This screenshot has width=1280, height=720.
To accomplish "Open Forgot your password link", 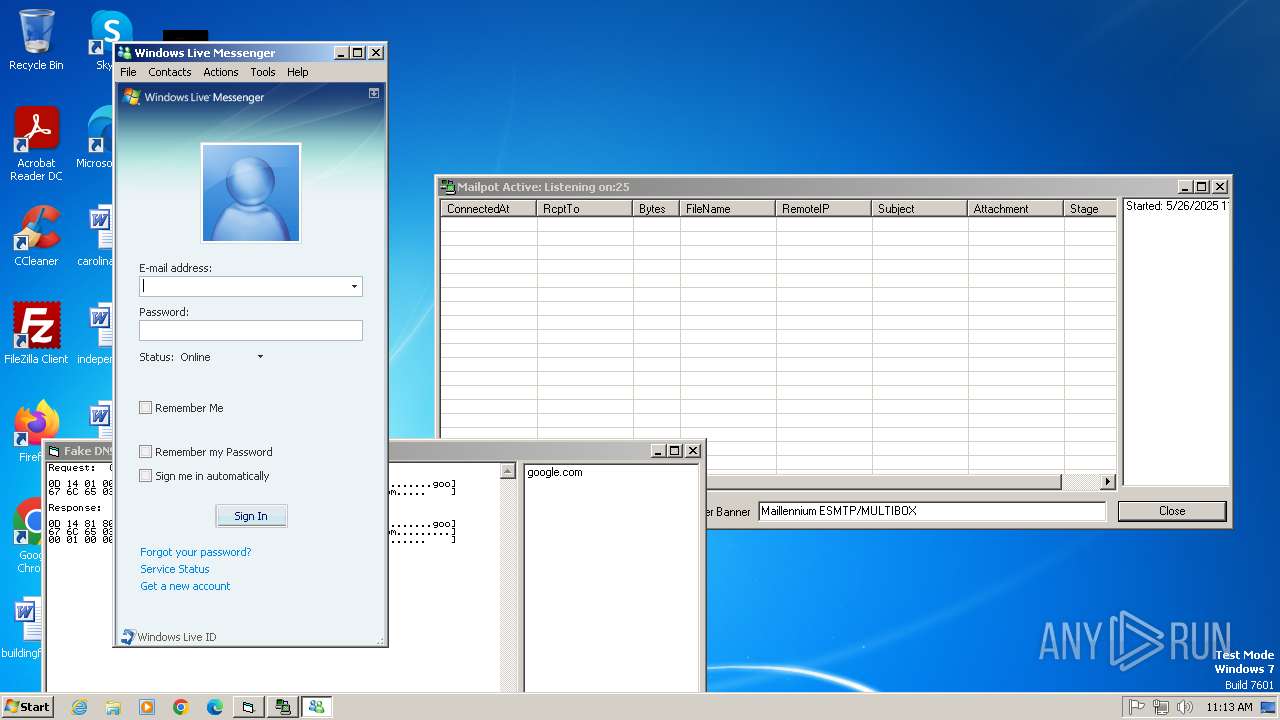I will pyautogui.click(x=196, y=552).
